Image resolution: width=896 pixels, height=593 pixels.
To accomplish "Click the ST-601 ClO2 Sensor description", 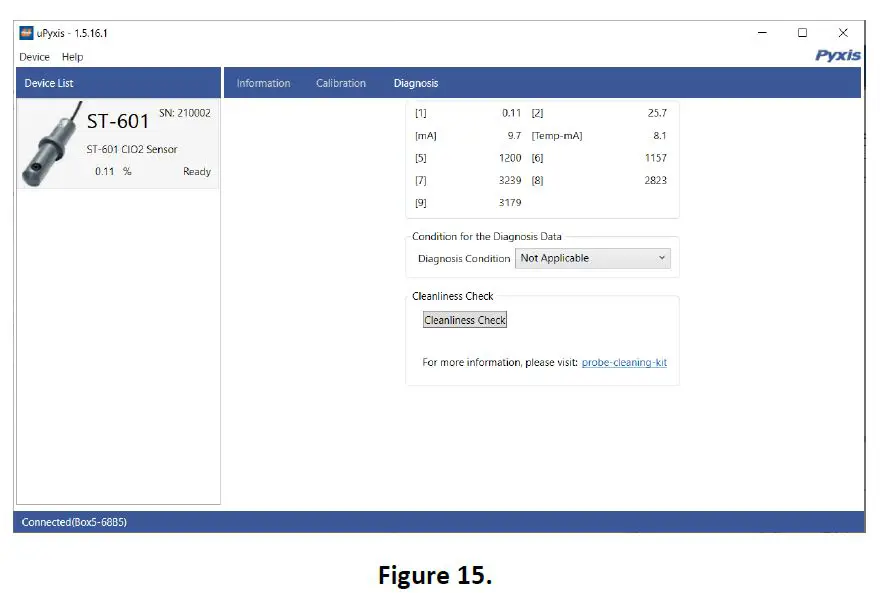I will coord(132,149).
